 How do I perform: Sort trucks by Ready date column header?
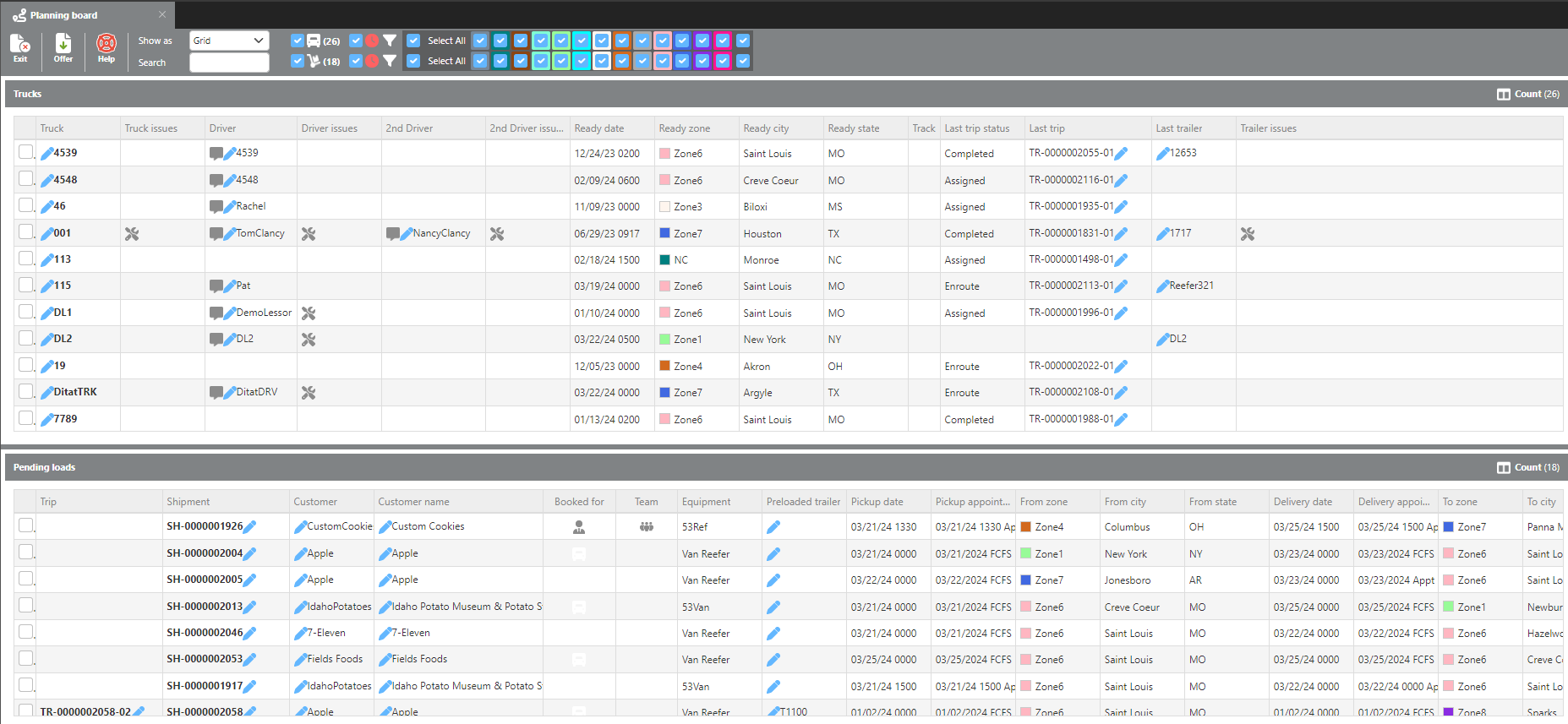pyautogui.click(x=599, y=128)
